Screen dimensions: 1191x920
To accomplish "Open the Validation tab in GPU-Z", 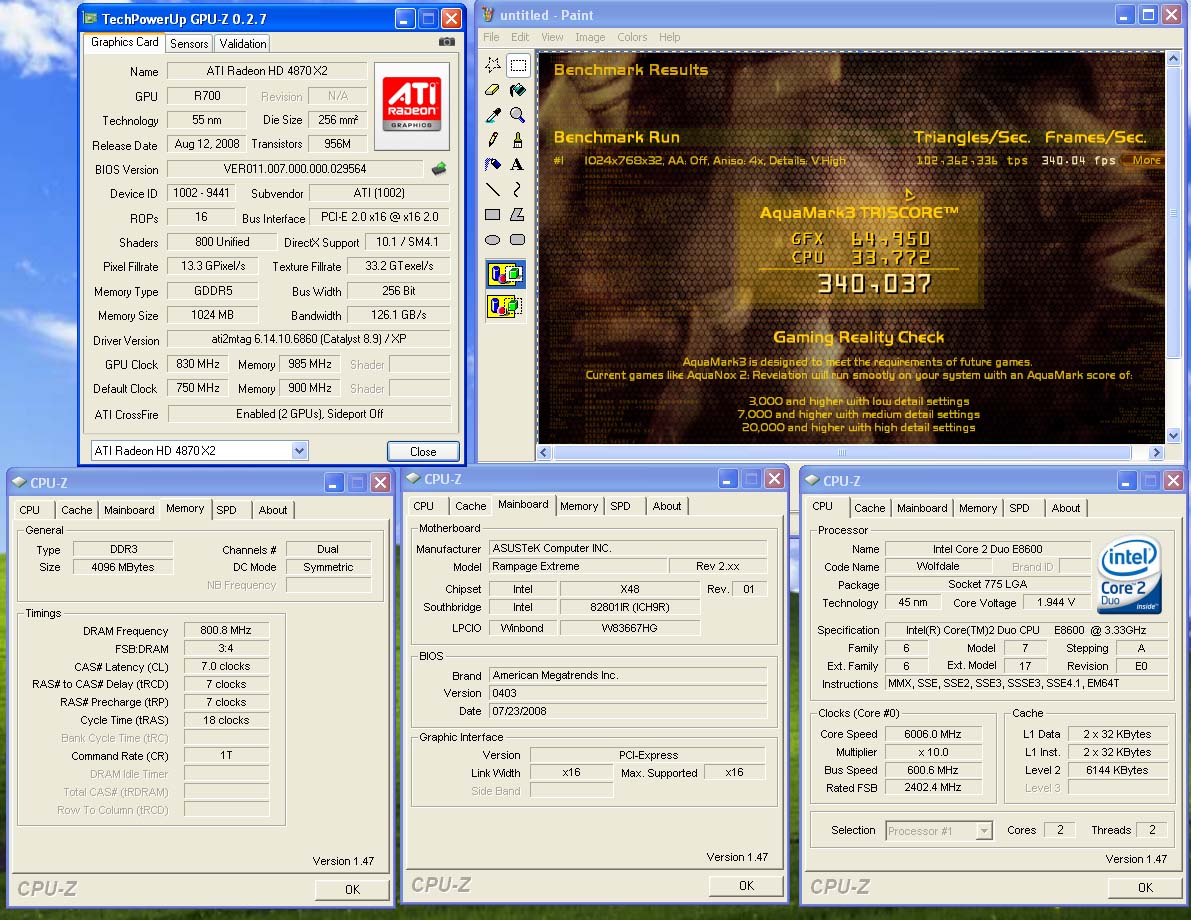I will coord(243,43).
